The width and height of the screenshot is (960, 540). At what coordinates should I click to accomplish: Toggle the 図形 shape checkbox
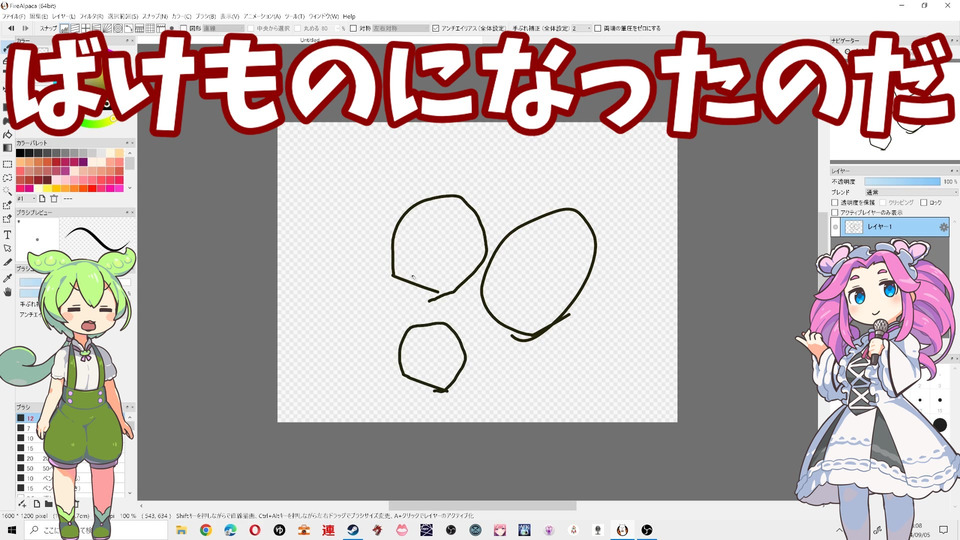[183, 28]
